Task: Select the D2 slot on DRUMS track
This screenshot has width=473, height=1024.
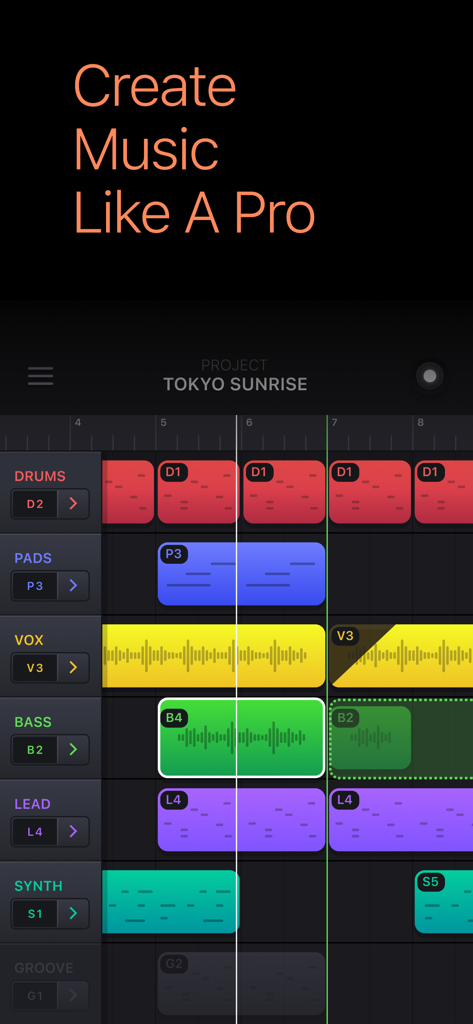Action: tap(35, 504)
